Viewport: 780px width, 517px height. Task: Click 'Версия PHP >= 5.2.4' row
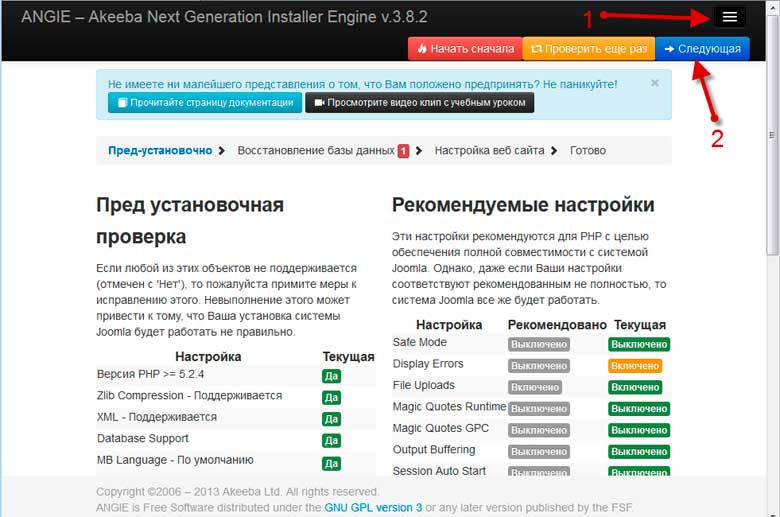click(x=236, y=375)
